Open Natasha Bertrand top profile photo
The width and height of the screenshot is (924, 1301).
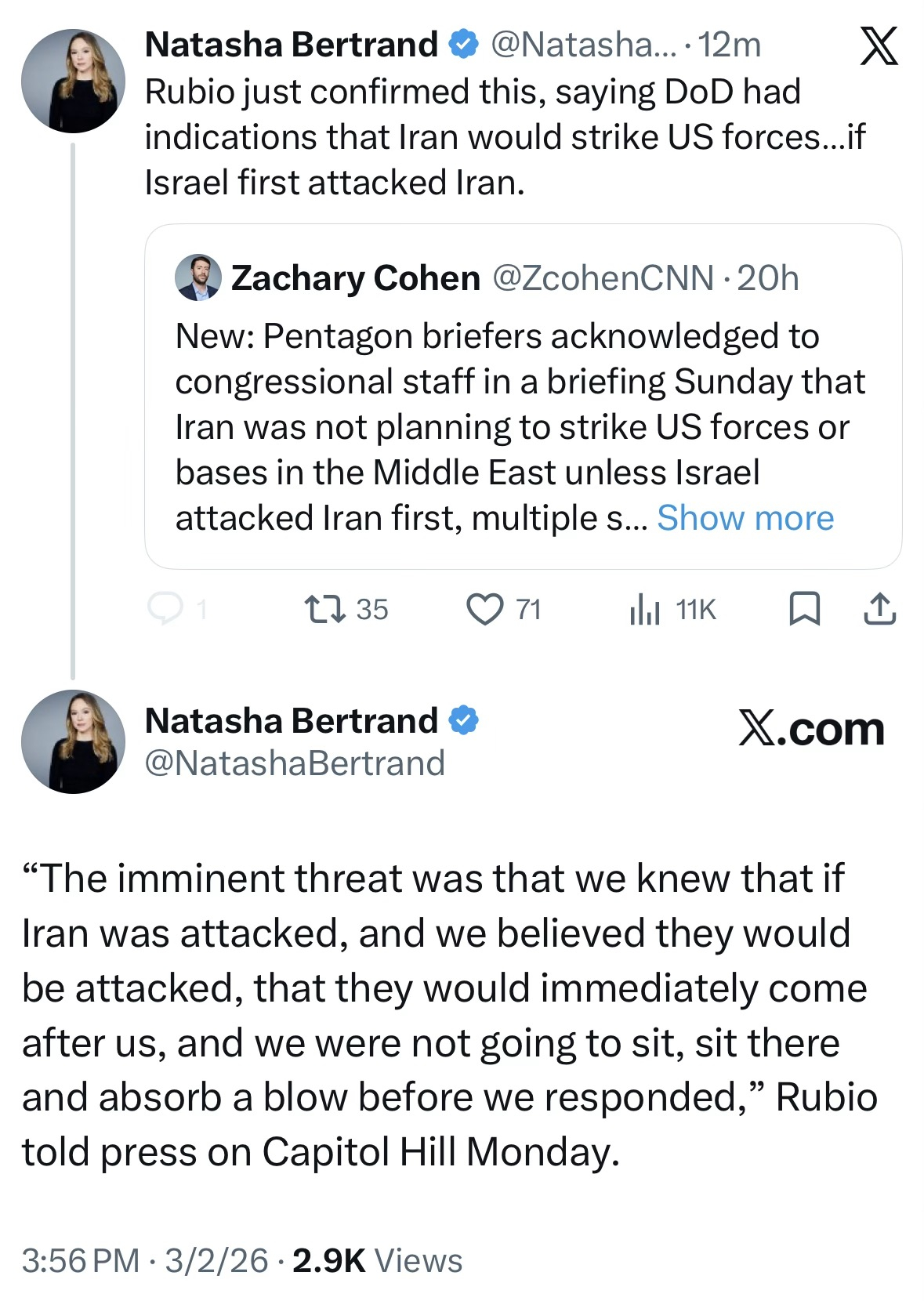click(x=73, y=82)
